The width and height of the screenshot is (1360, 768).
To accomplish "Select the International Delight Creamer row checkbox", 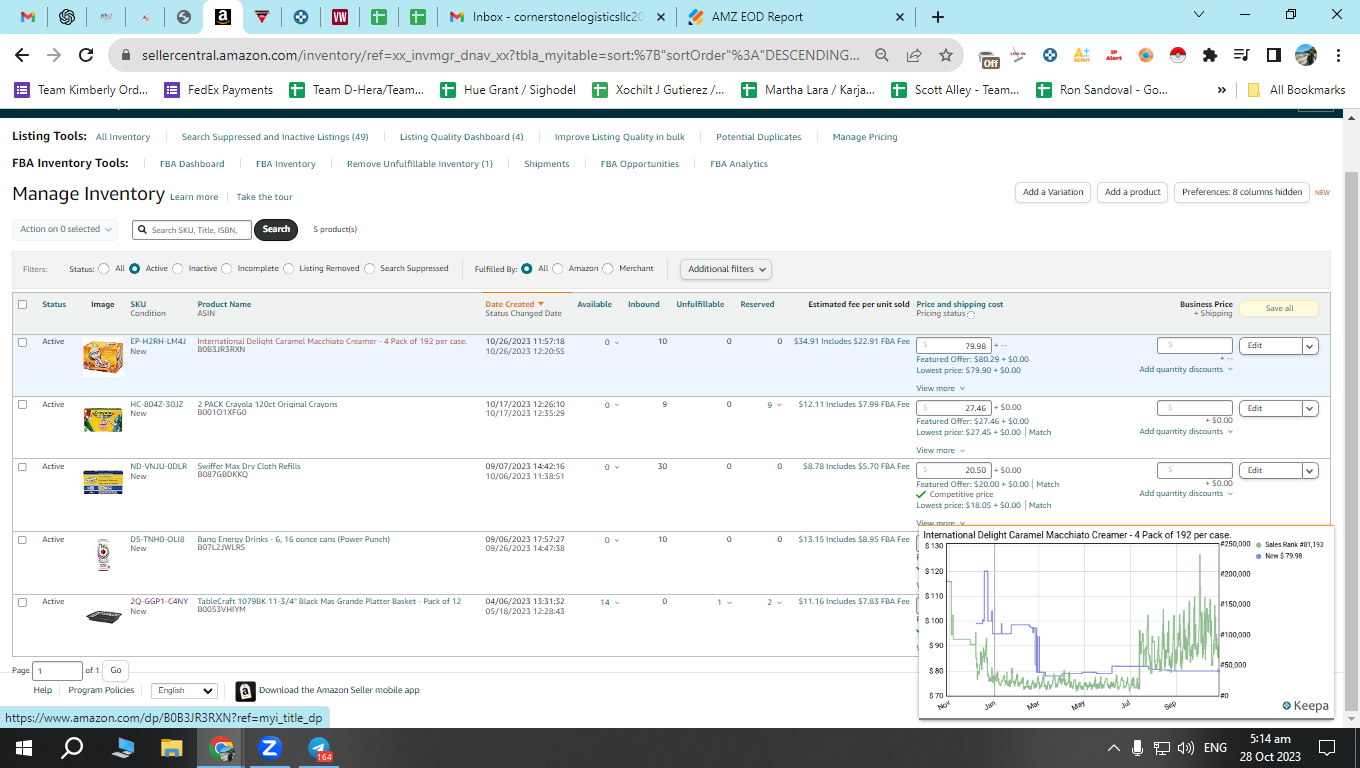I will (x=23, y=342).
